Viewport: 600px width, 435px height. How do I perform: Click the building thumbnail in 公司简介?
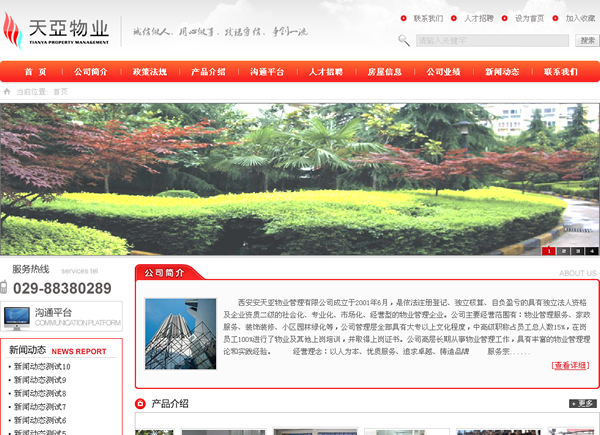click(x=180, y=333)
